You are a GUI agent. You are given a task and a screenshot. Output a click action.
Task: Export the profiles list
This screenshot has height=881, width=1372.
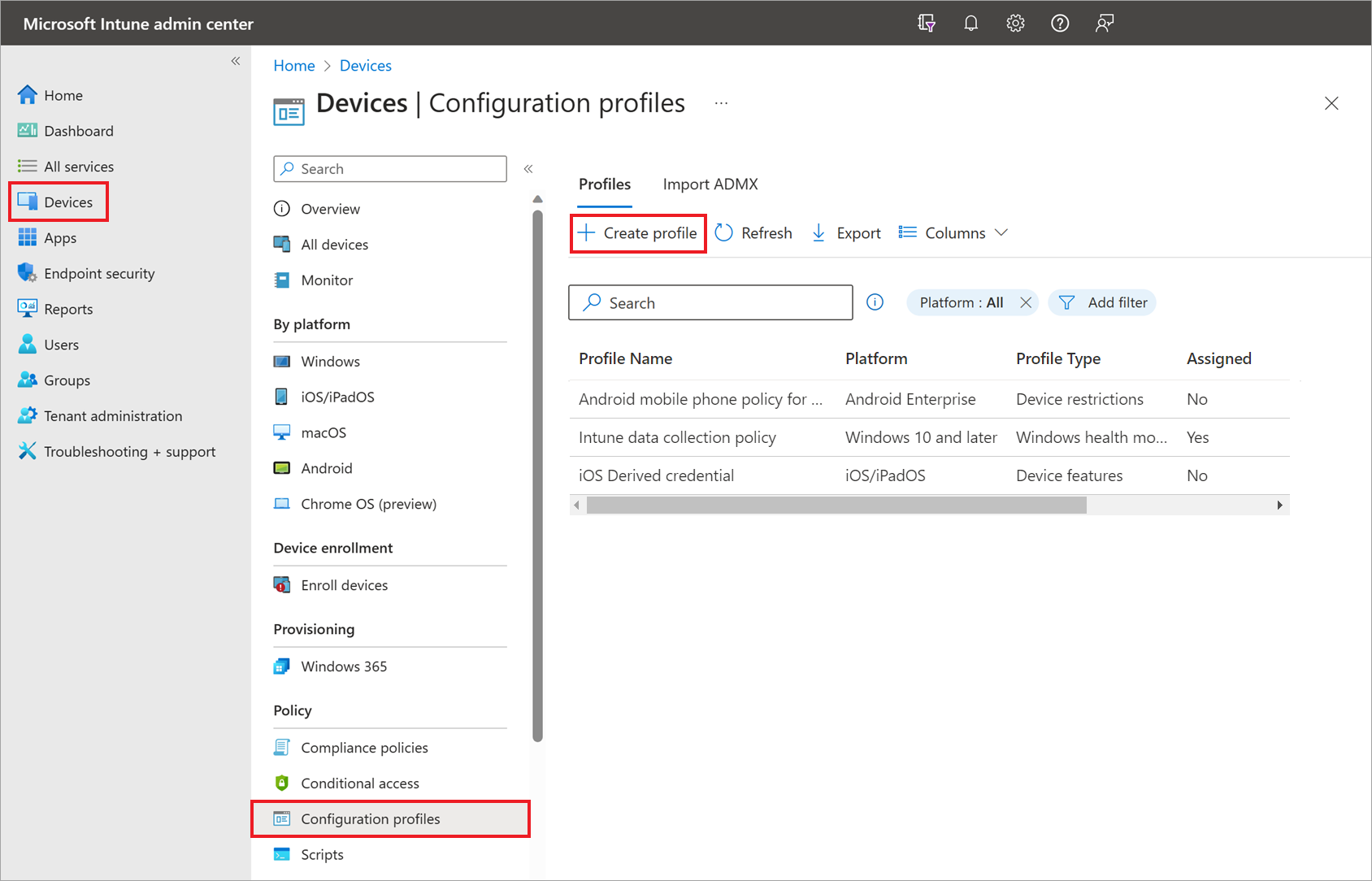coord(846,234)
